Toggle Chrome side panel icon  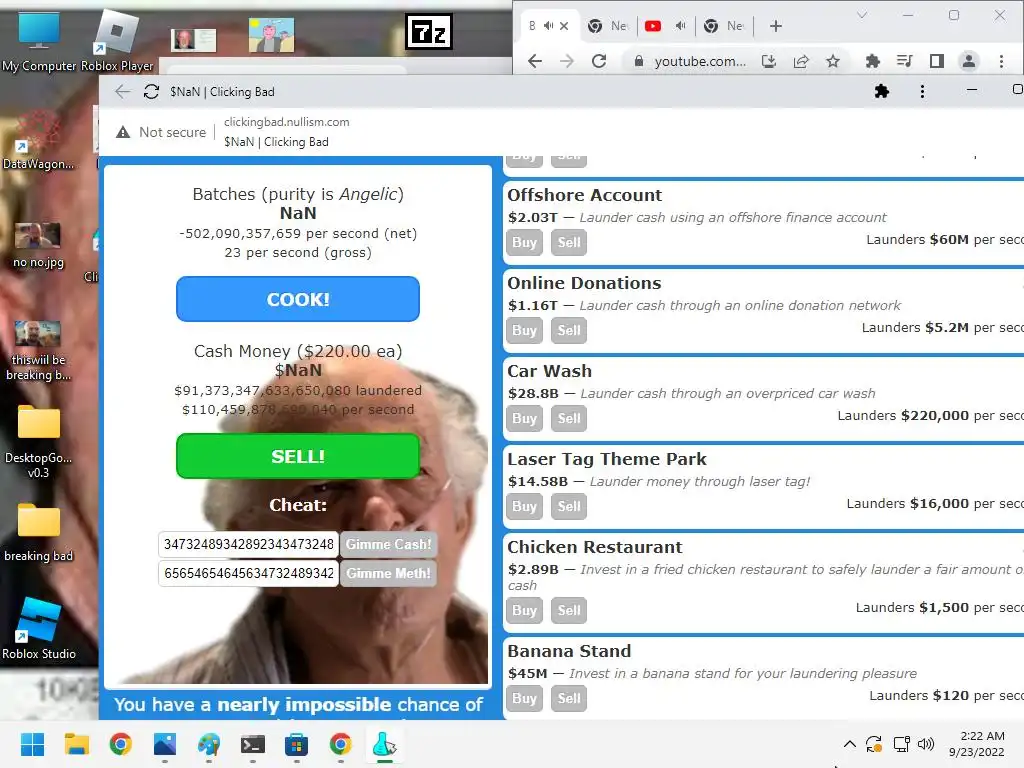(936, 61)
